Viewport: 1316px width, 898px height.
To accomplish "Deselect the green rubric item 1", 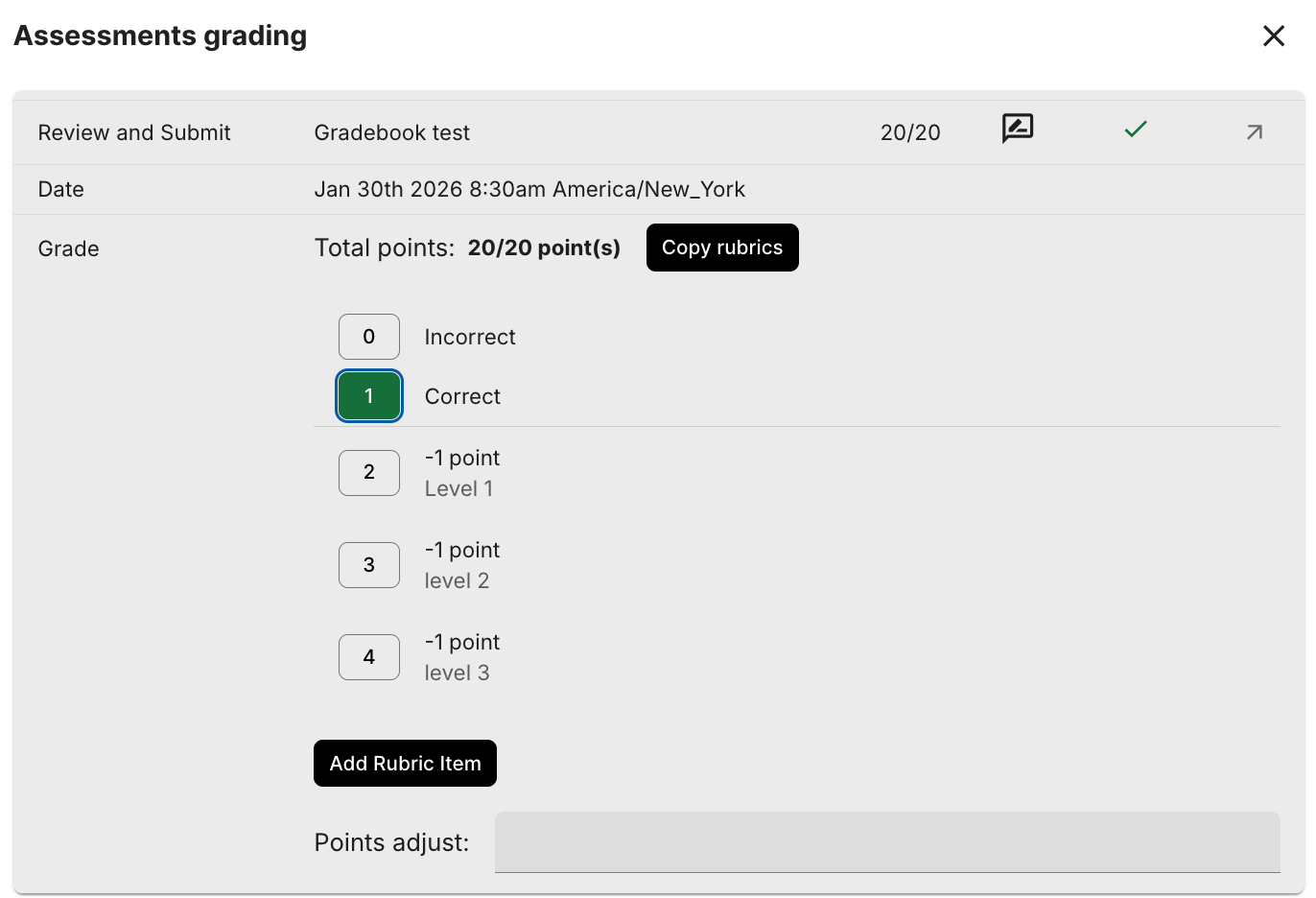I will [369, 396].
